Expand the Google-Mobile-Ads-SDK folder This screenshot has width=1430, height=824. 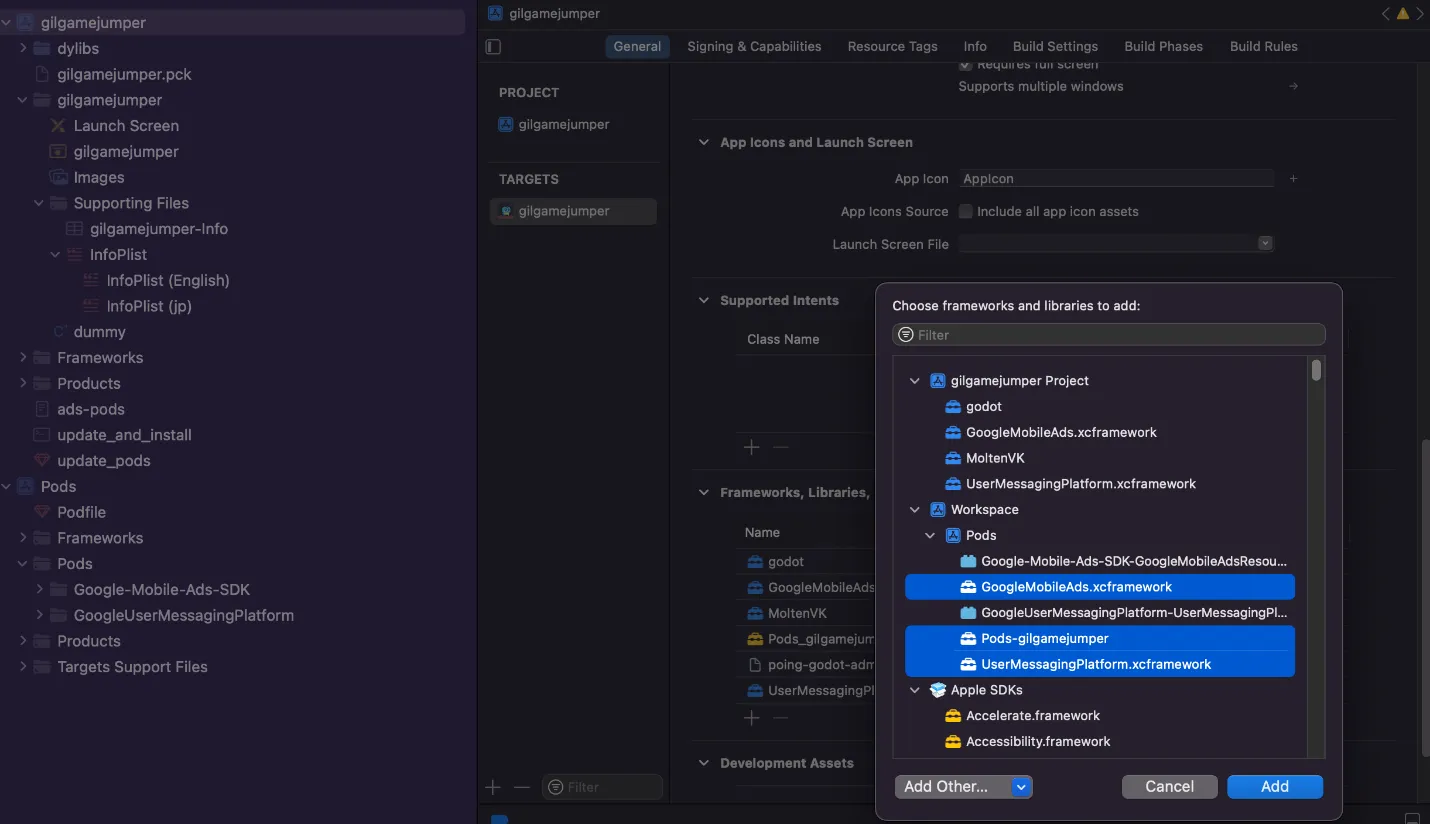click(x=40, y=590)
